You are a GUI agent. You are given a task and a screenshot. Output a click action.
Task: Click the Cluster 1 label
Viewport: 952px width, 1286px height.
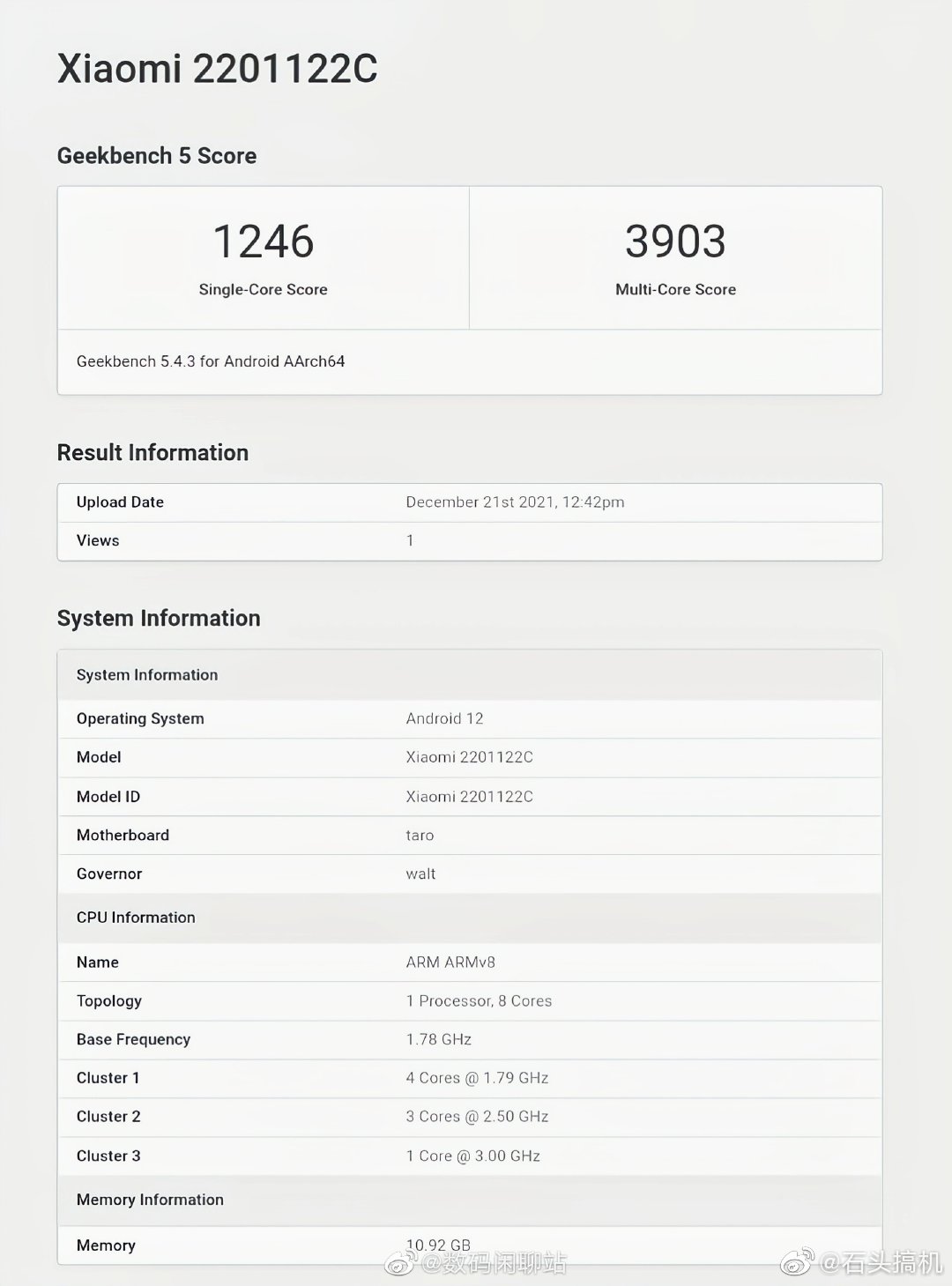click(108, 1079)
